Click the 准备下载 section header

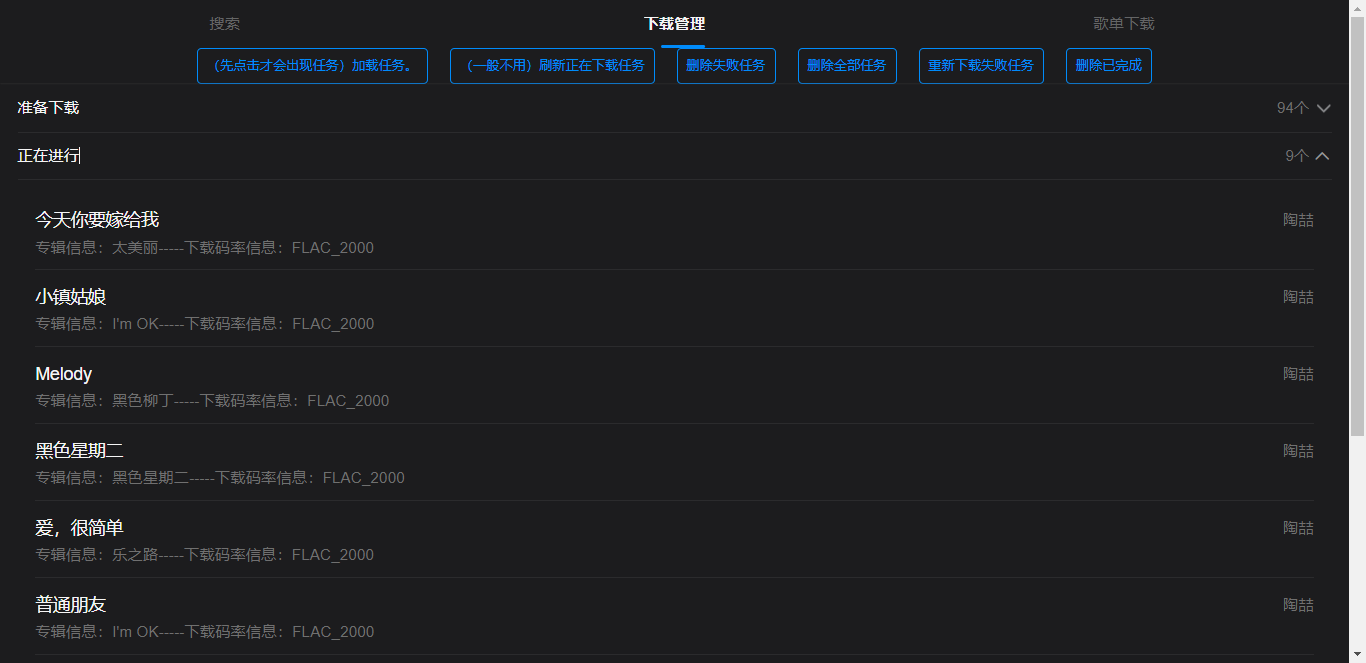coord(674,108)
